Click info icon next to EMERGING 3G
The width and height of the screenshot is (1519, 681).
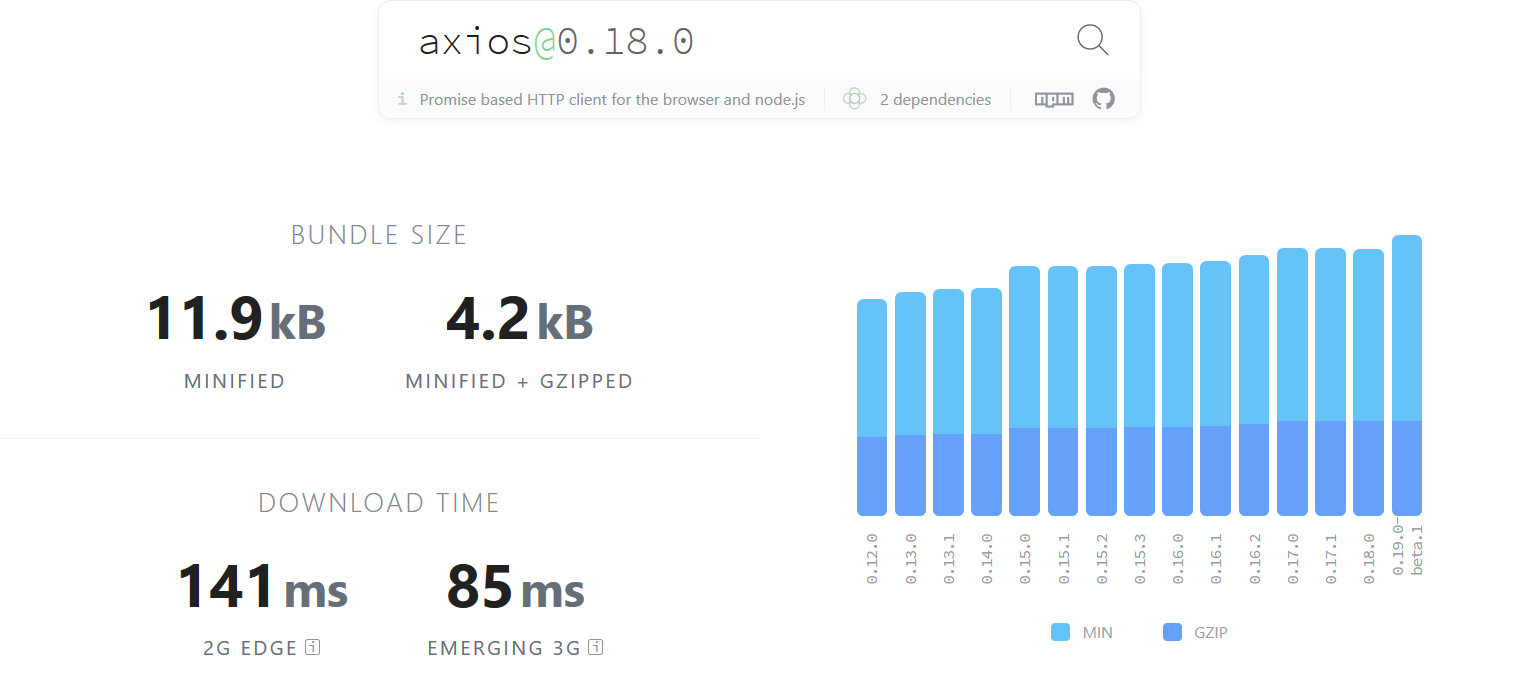click(x=596, y=647)
